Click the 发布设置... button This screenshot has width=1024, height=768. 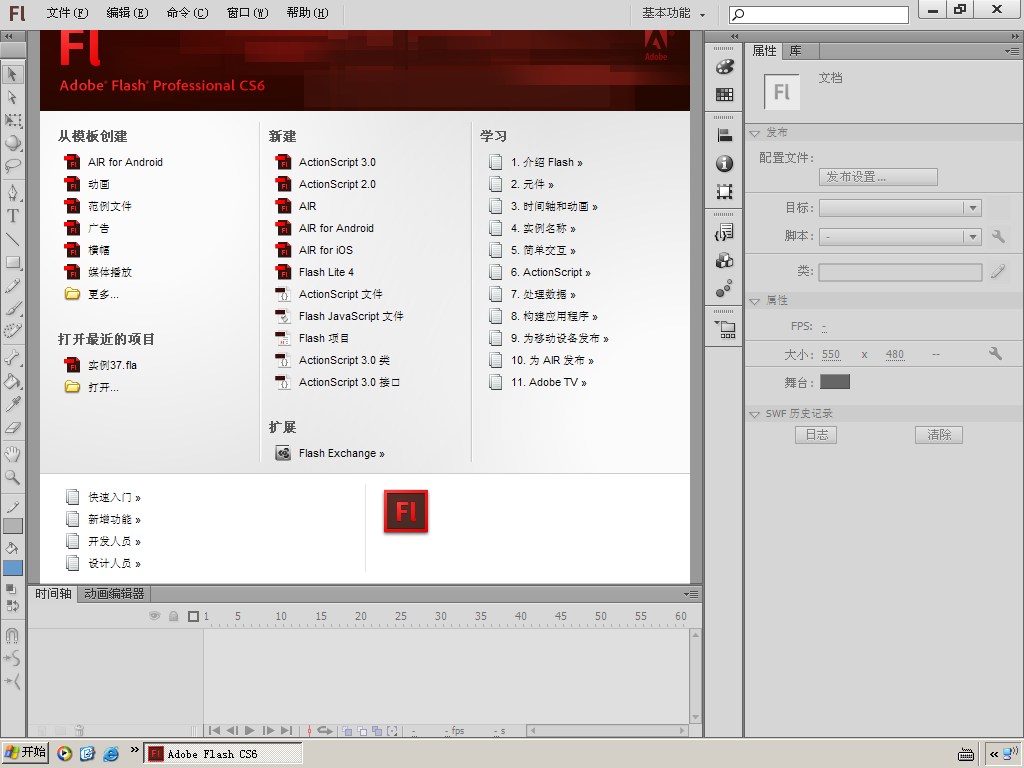coord(878,177)
